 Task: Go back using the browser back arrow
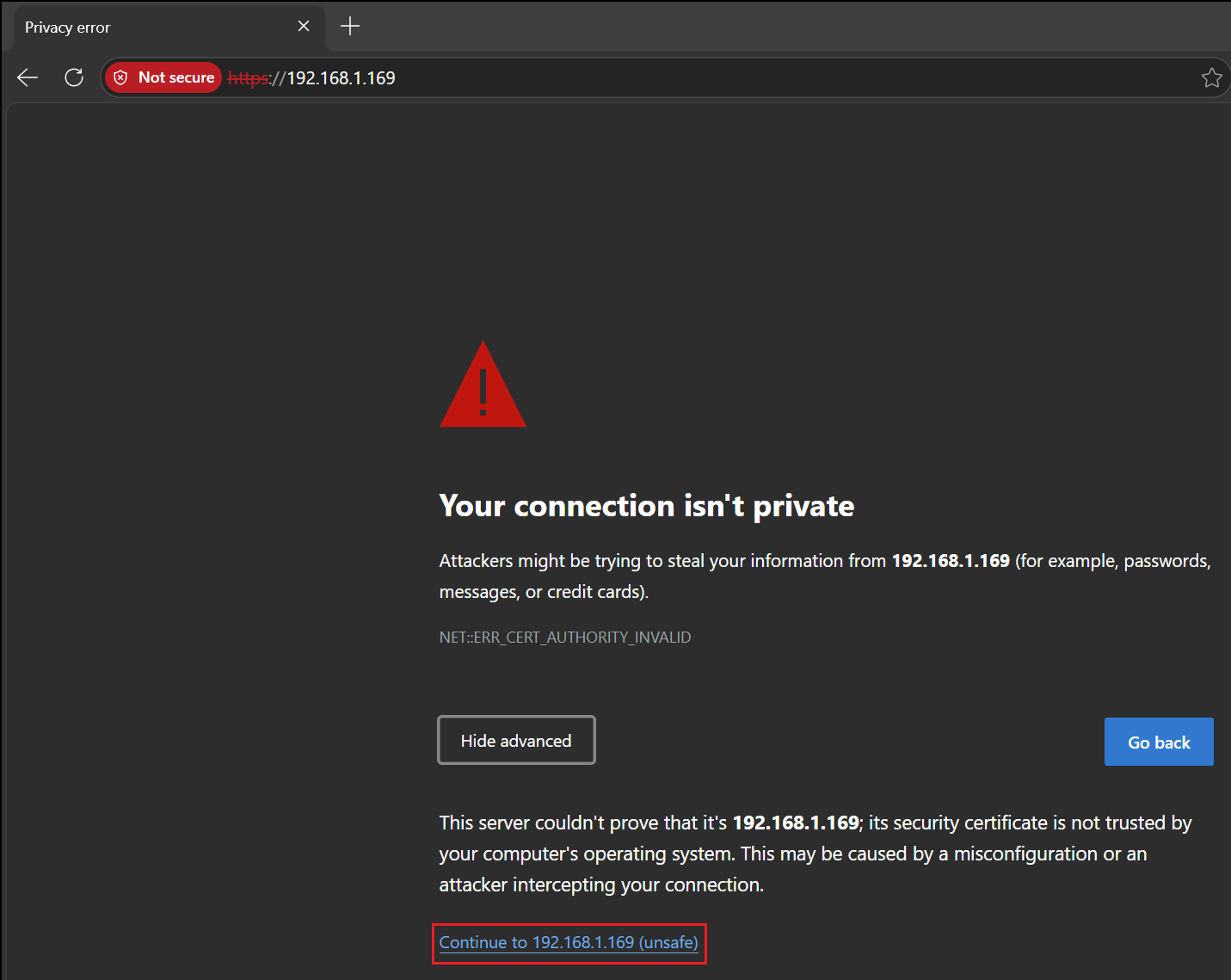pyautogui.click(x=28, y=77)
